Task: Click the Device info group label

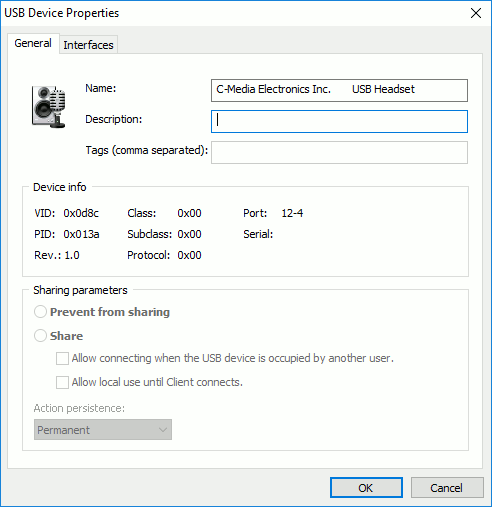Action: (x=60, y=187)
